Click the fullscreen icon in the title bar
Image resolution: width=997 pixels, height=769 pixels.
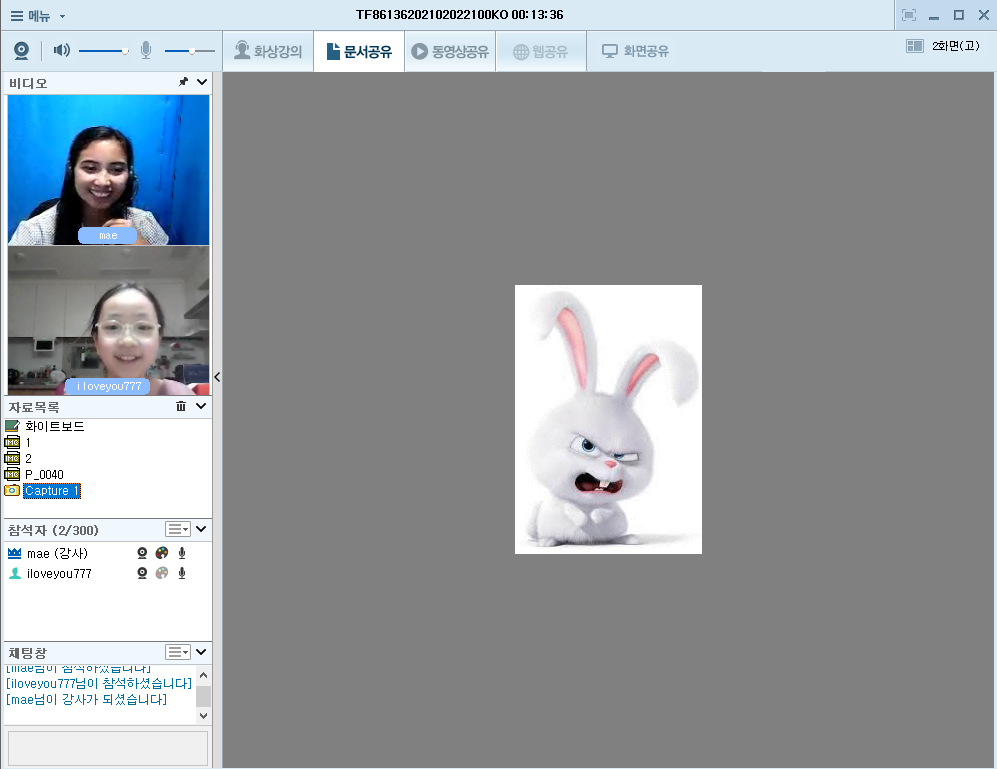click(908, 15)
